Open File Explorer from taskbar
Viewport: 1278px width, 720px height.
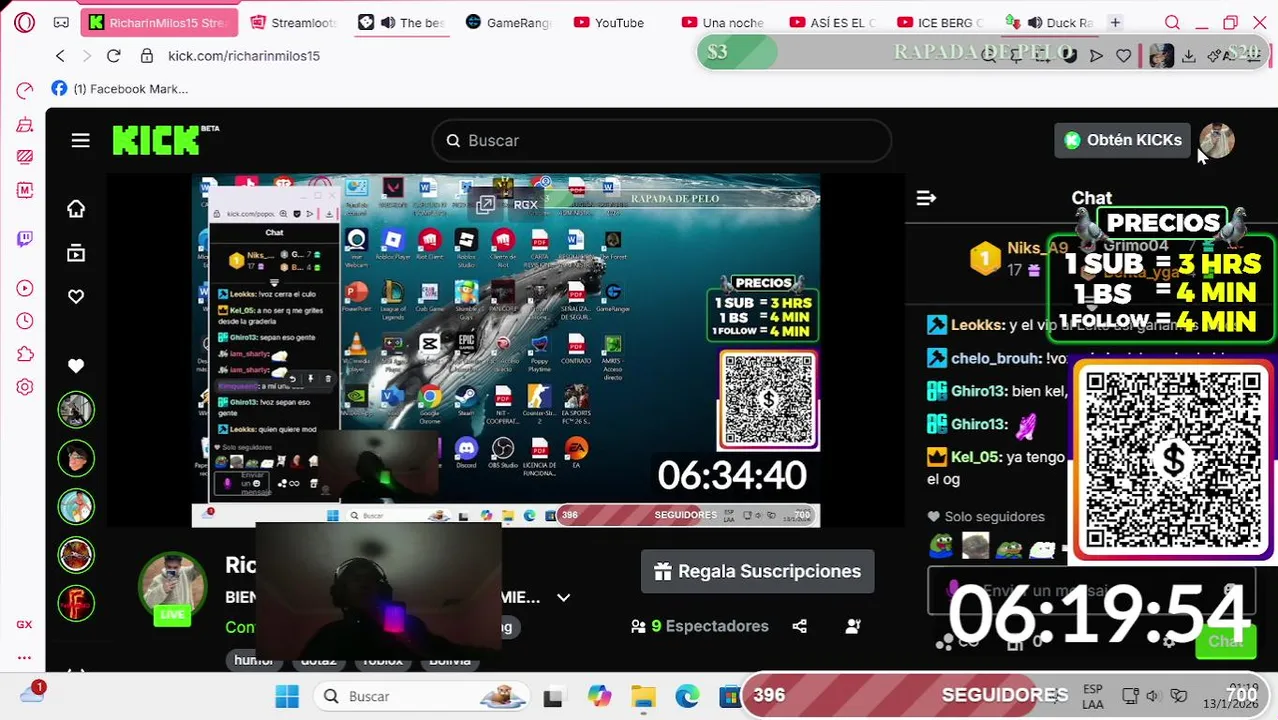click(x=643, y=697)
